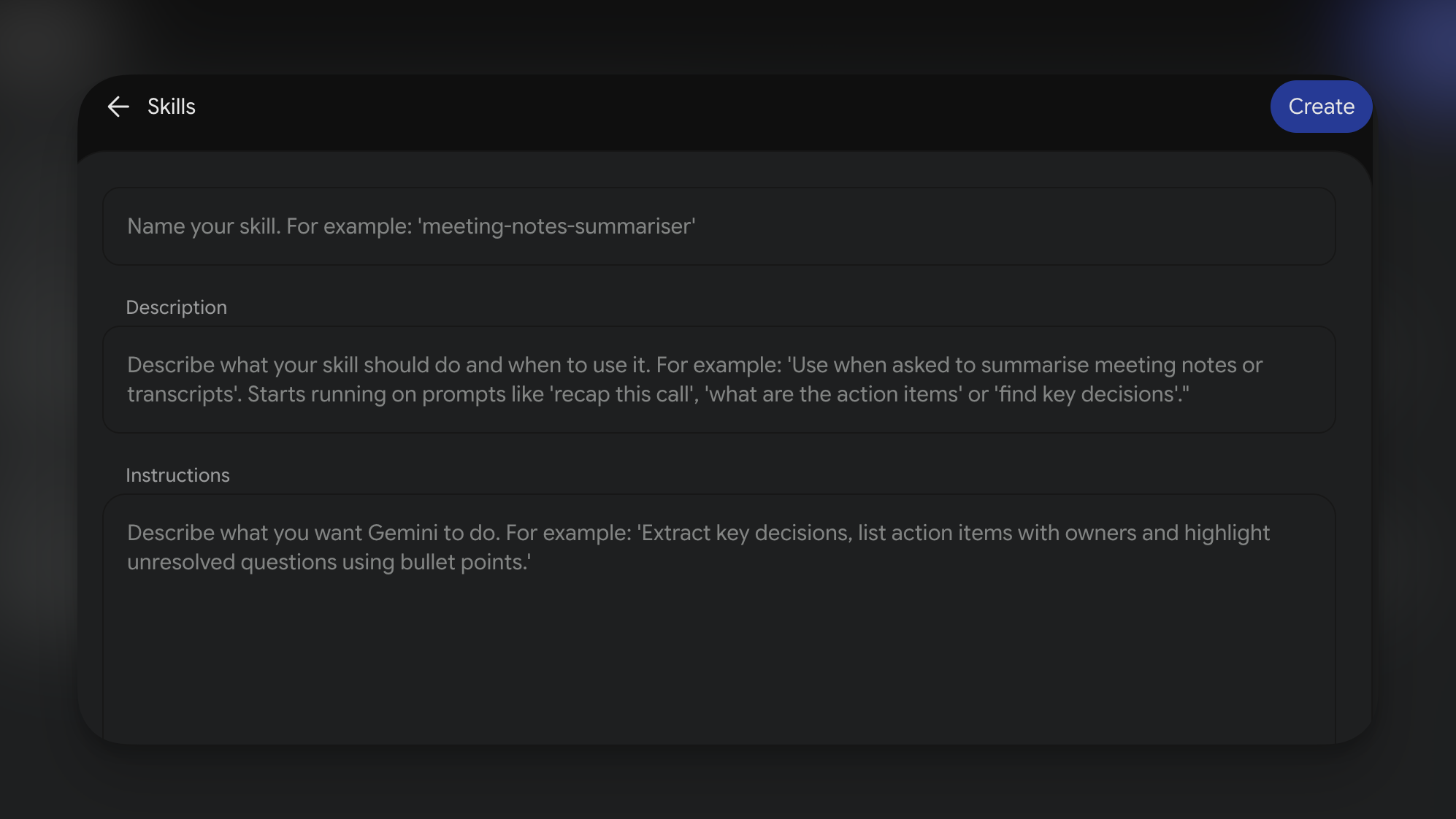This screenshot has height=819, width=1456.
Task: Click into the Description text area
Action: 719,380
